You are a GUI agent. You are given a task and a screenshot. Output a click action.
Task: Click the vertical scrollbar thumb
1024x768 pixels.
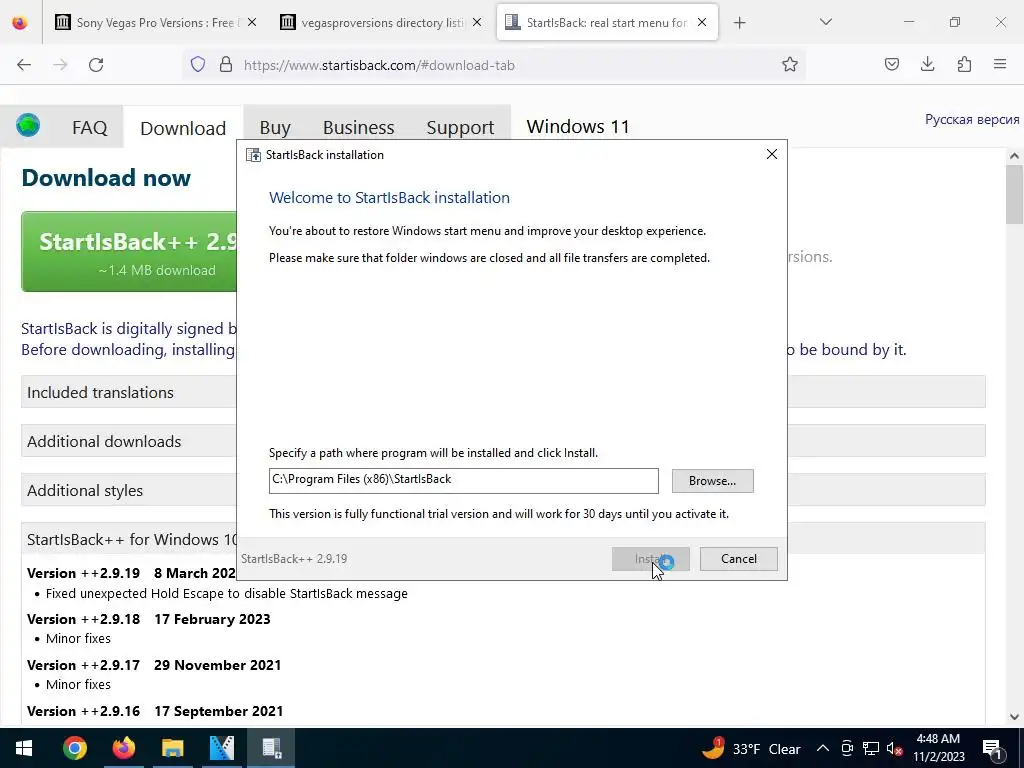pyautogui.click(x=1014, y=195)
